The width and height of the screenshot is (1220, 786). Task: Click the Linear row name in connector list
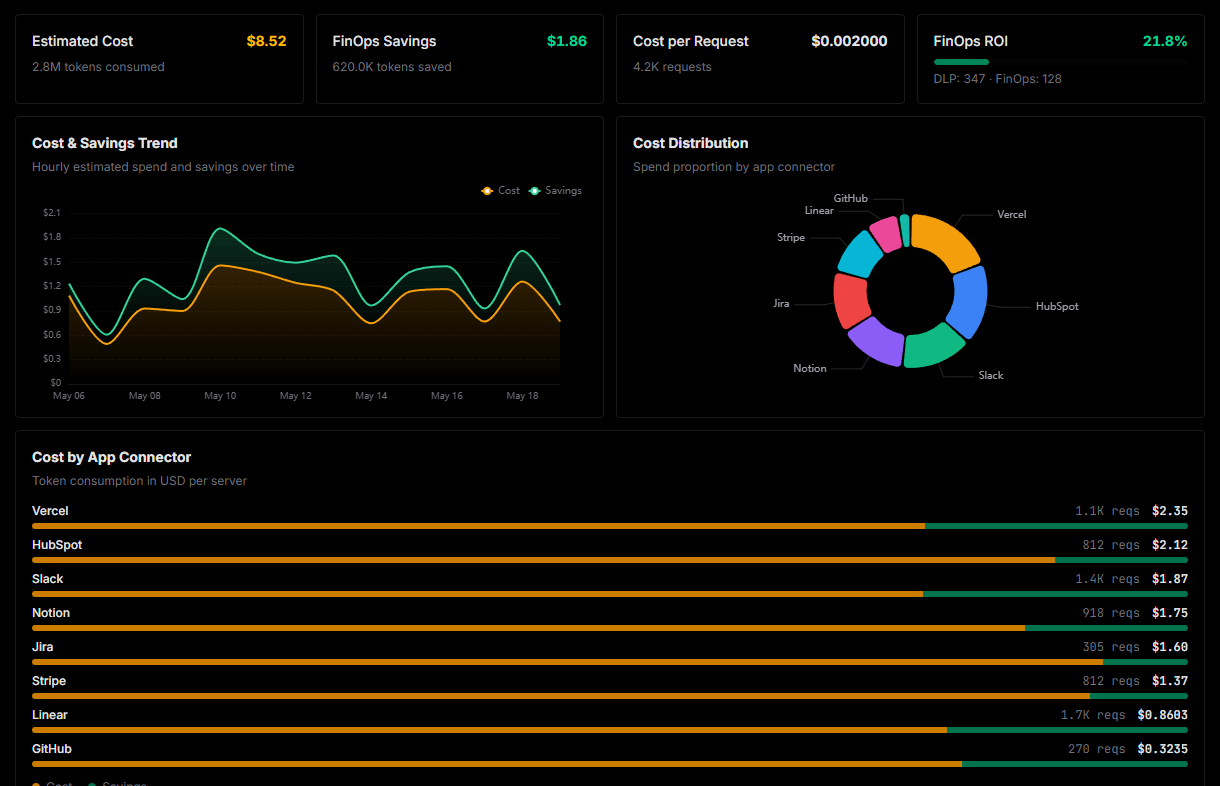50,715
